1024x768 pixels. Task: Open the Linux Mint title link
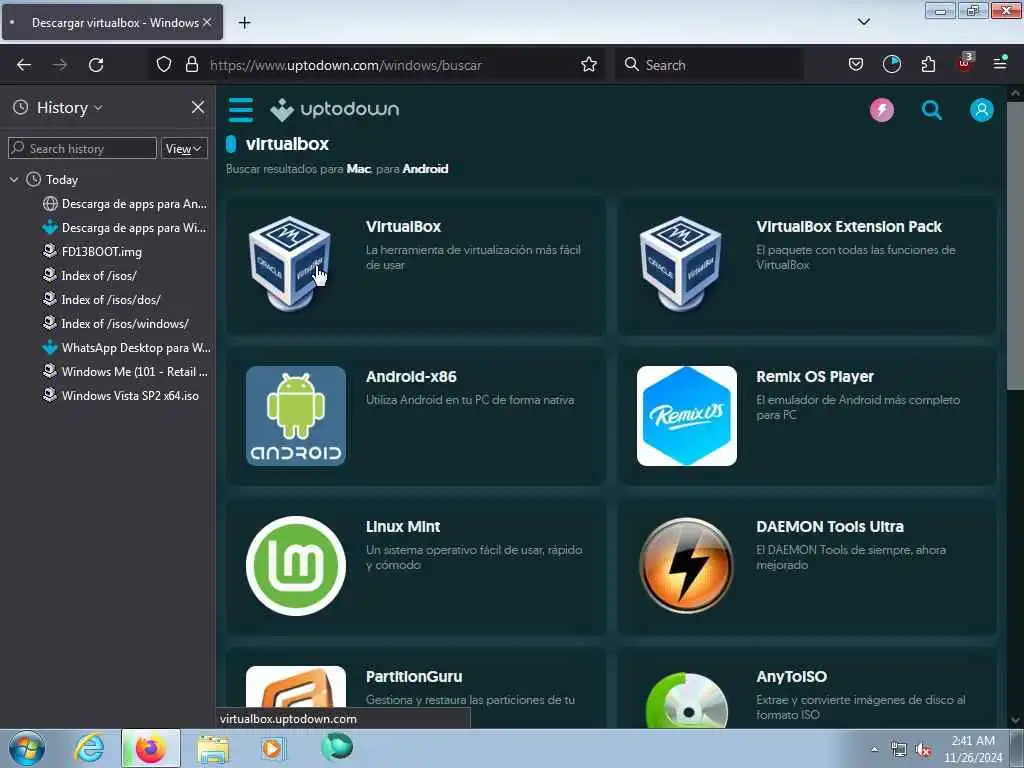pyautogui.click(x=403, y=526)
